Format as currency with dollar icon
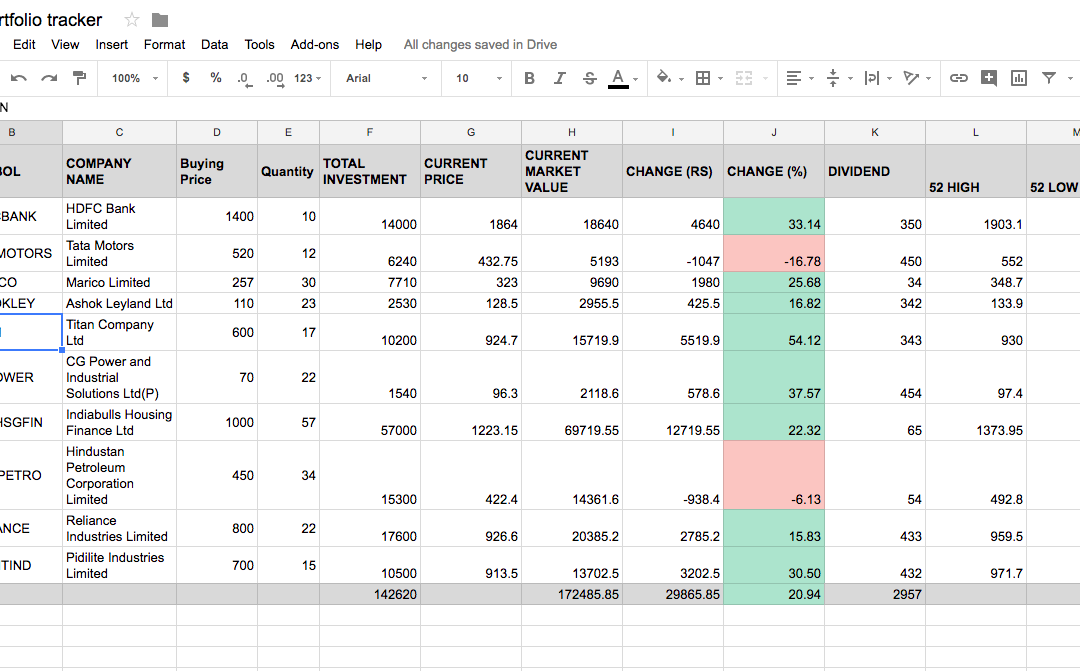Image resolution: width=1080 pixels, height=671 pixels. (186, 78)
